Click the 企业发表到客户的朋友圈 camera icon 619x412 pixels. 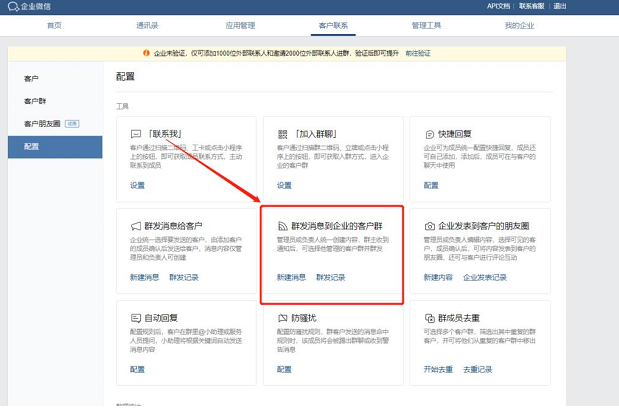(429, 226)
